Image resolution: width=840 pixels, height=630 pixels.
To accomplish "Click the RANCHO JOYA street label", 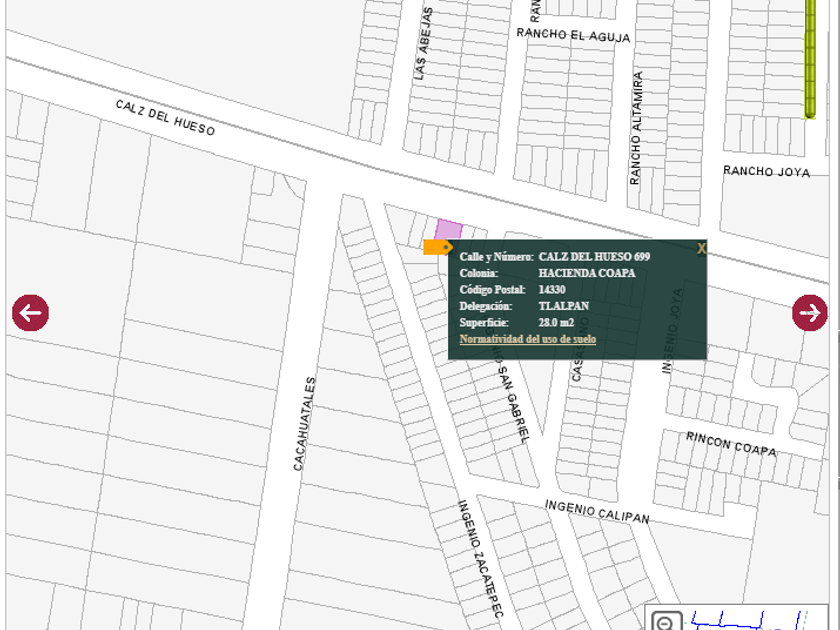I will click(x=767, y=171).
